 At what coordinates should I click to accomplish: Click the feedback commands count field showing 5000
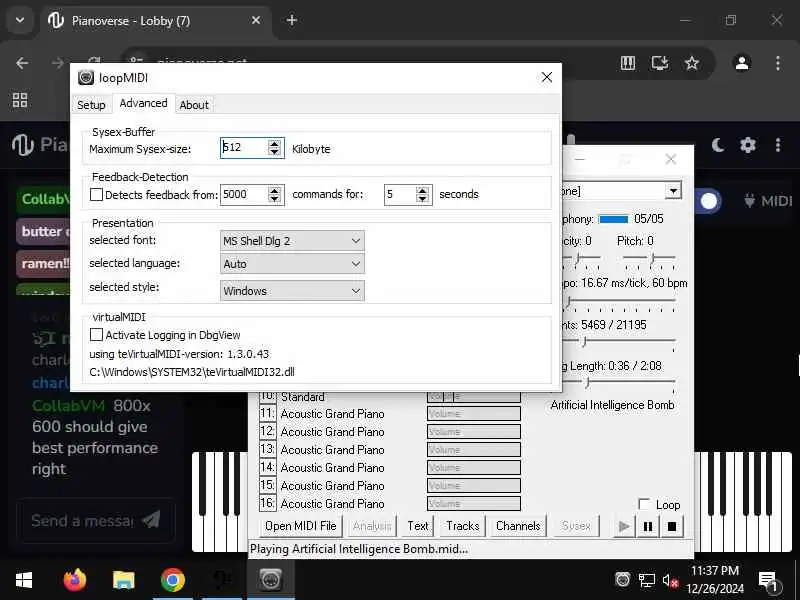(244, 194)
